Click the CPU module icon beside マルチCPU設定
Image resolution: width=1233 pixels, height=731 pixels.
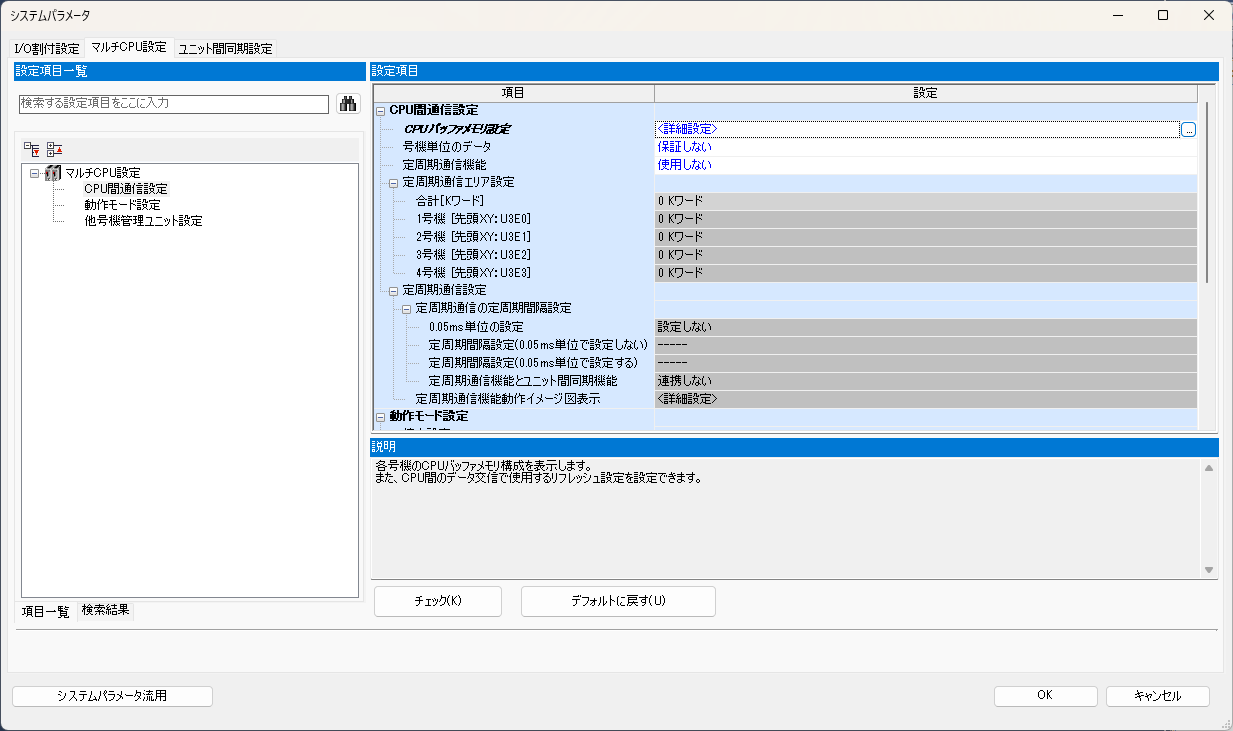(53, 172)
